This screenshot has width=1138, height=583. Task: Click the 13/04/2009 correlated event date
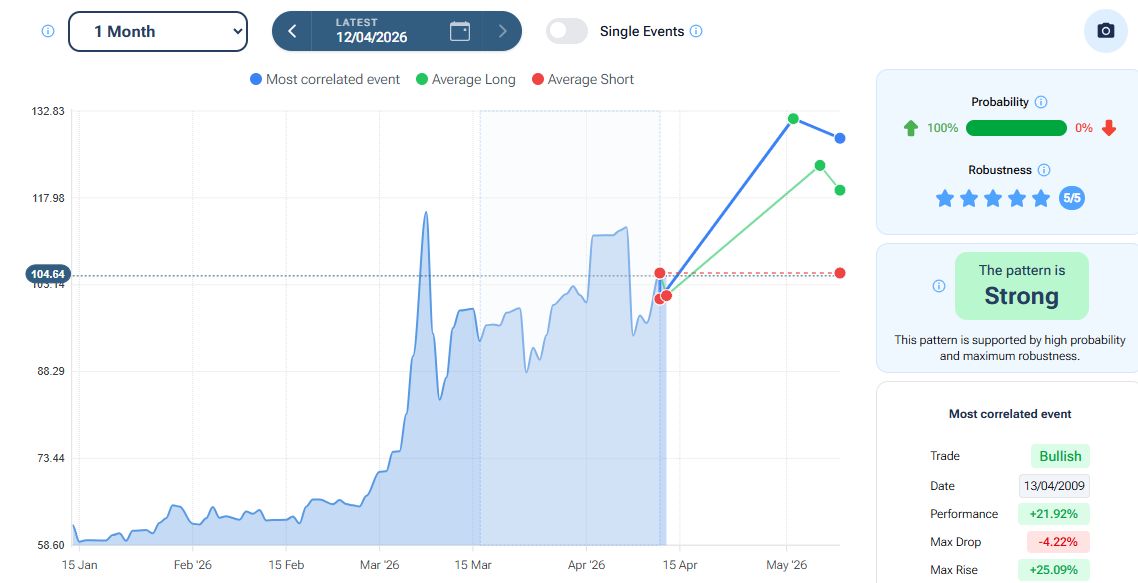click(x=1054, y=486)
